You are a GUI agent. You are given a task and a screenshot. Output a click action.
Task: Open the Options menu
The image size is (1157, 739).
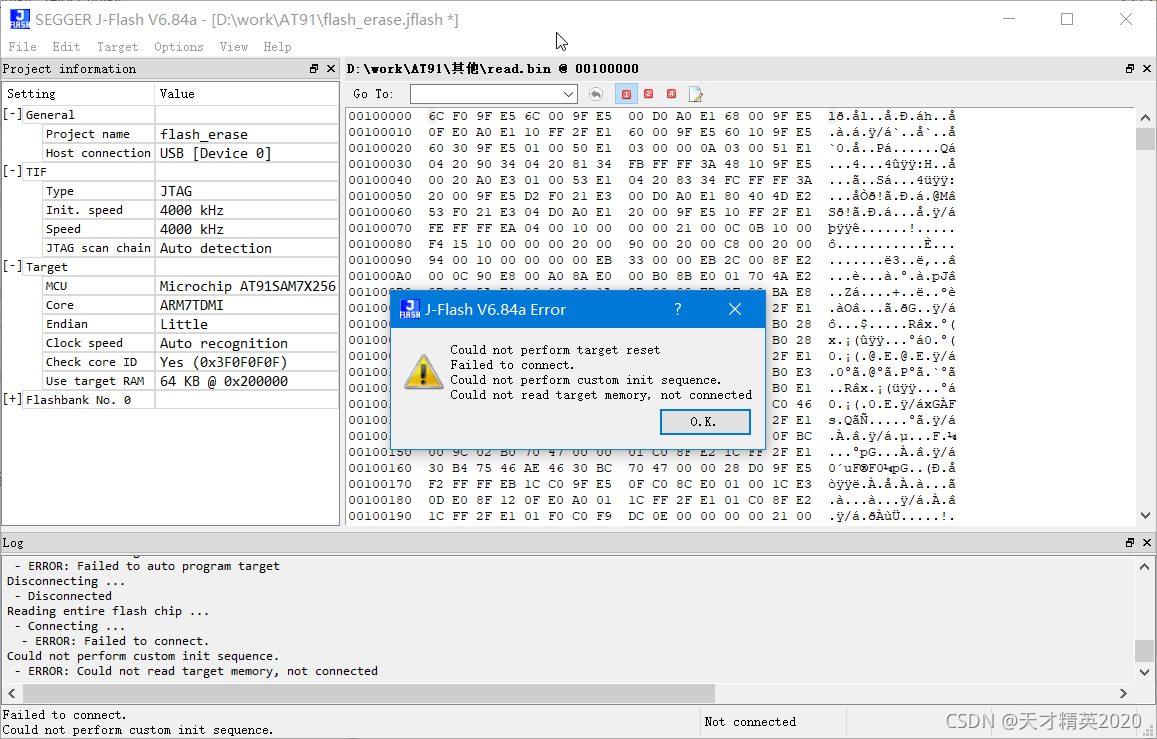click(179, 46)
